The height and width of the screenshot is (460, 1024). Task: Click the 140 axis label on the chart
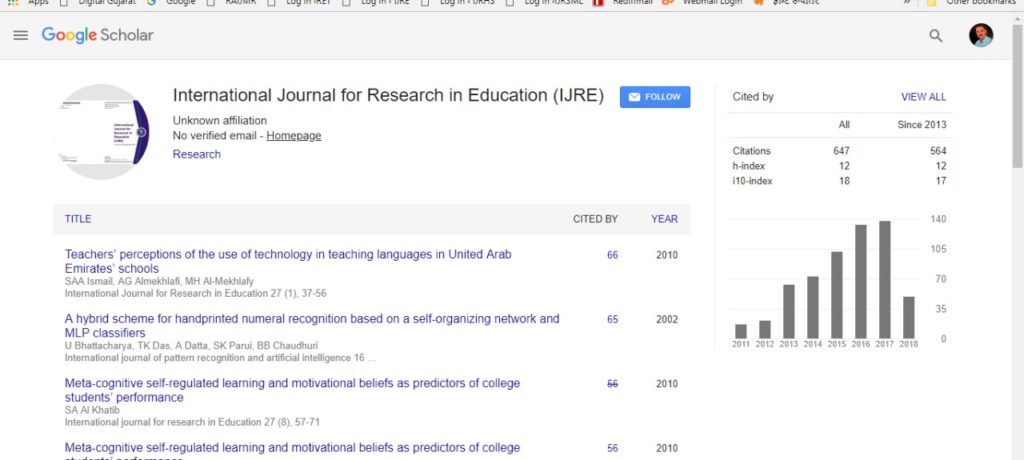tap(938, 219)
